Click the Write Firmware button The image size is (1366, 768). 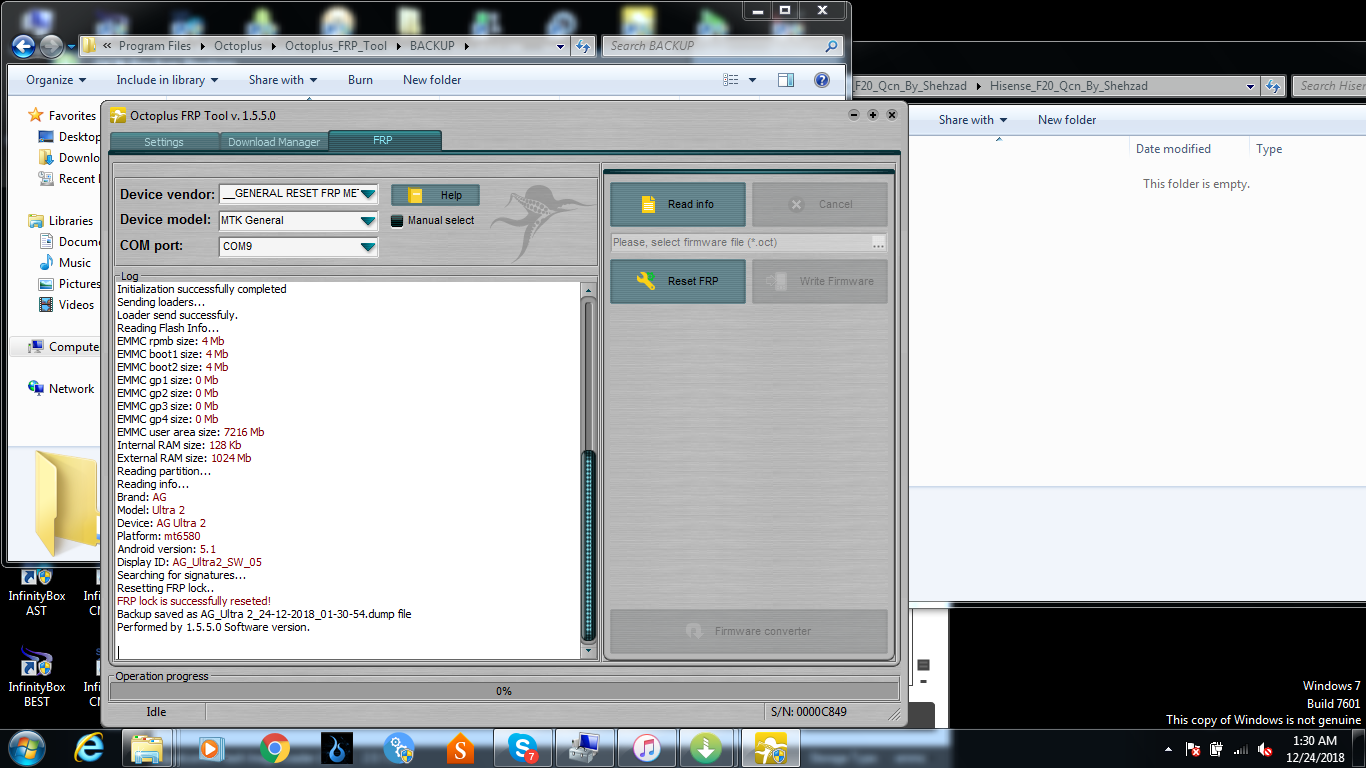tap(820, 281)
